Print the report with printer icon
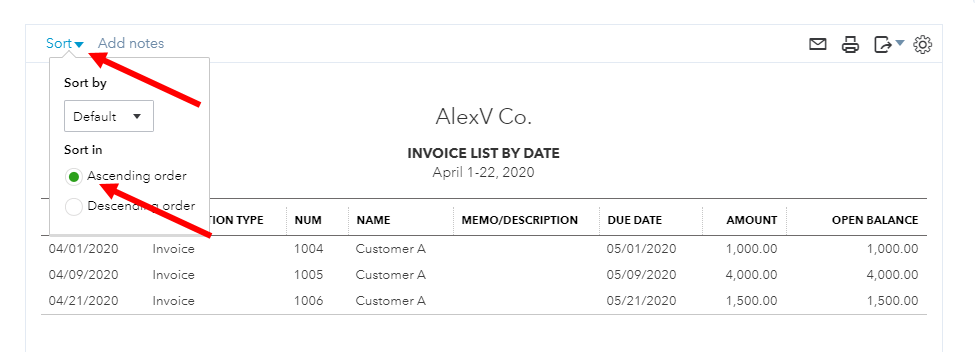This screenshot has width=975, height=363. 851,44
